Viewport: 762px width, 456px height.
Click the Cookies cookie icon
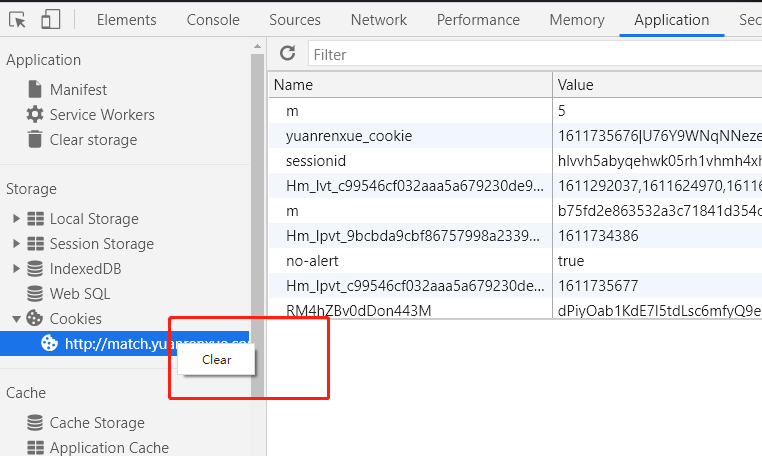click(35, 318)
